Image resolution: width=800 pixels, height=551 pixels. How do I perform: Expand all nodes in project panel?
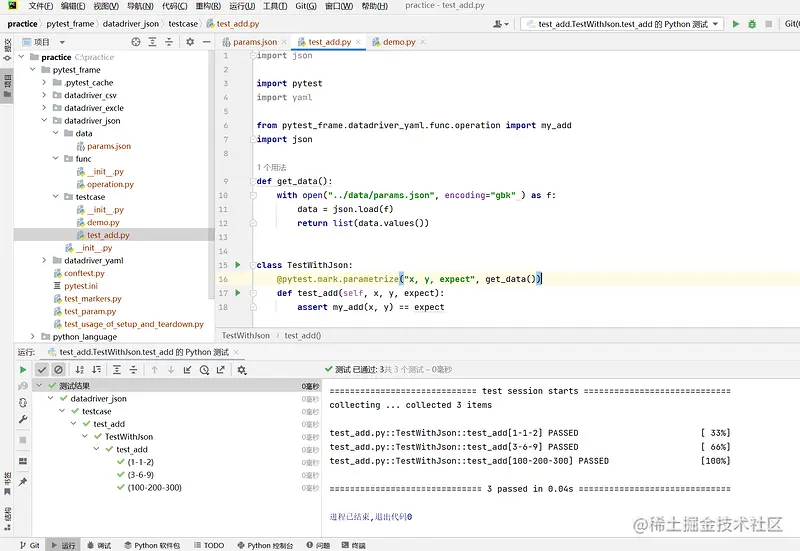click(x=152, y=42)
